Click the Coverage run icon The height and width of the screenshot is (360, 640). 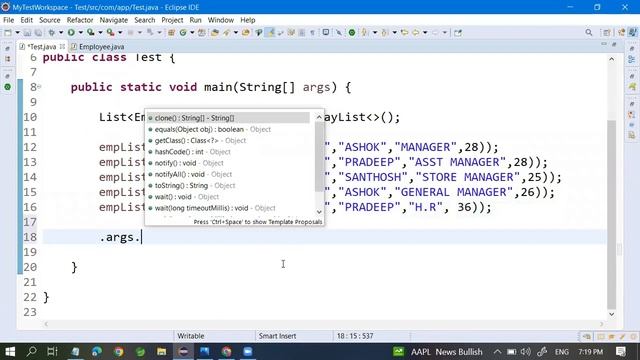point(91,33)
